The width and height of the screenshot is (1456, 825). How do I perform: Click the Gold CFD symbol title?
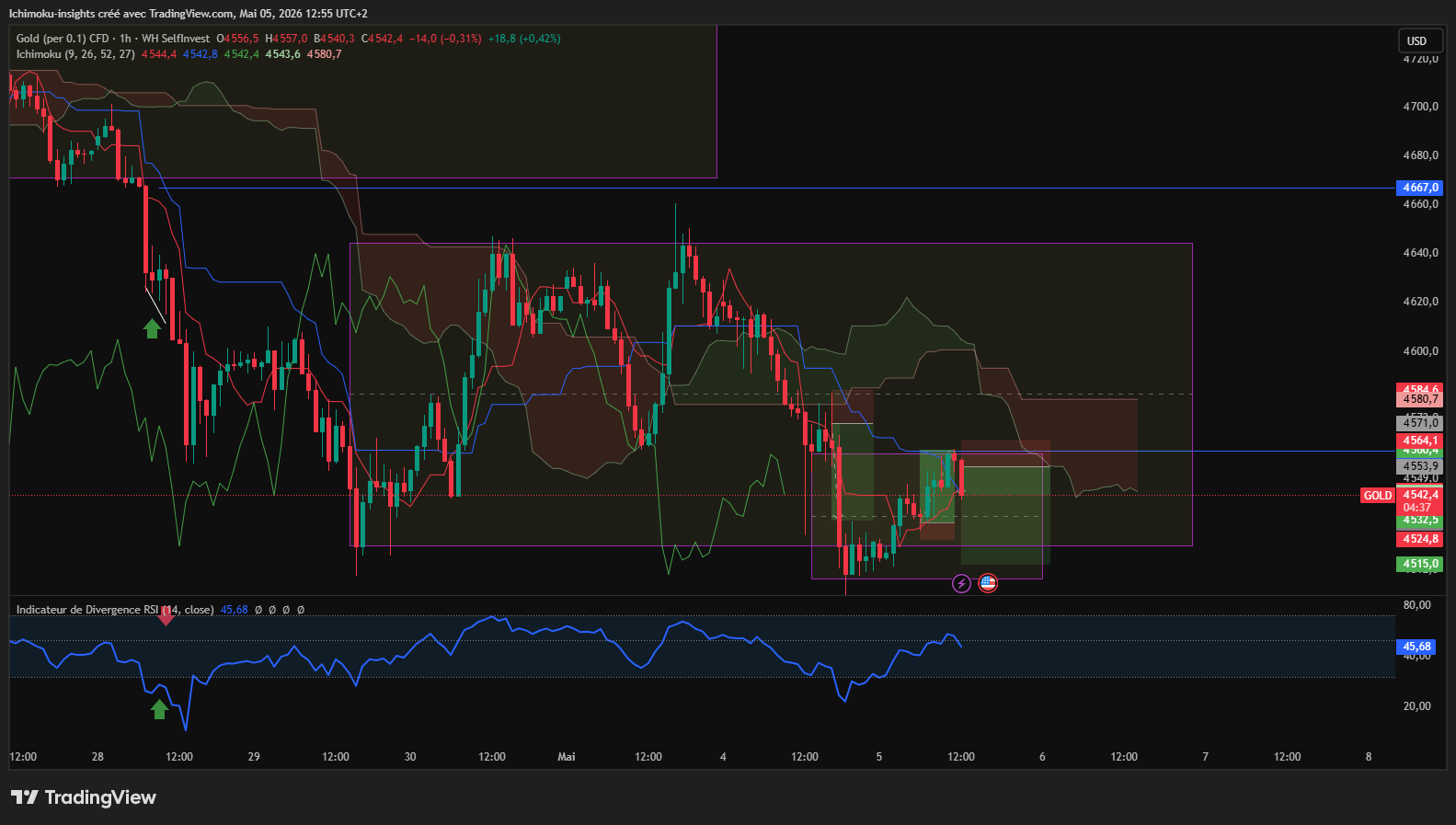(112, 39)
